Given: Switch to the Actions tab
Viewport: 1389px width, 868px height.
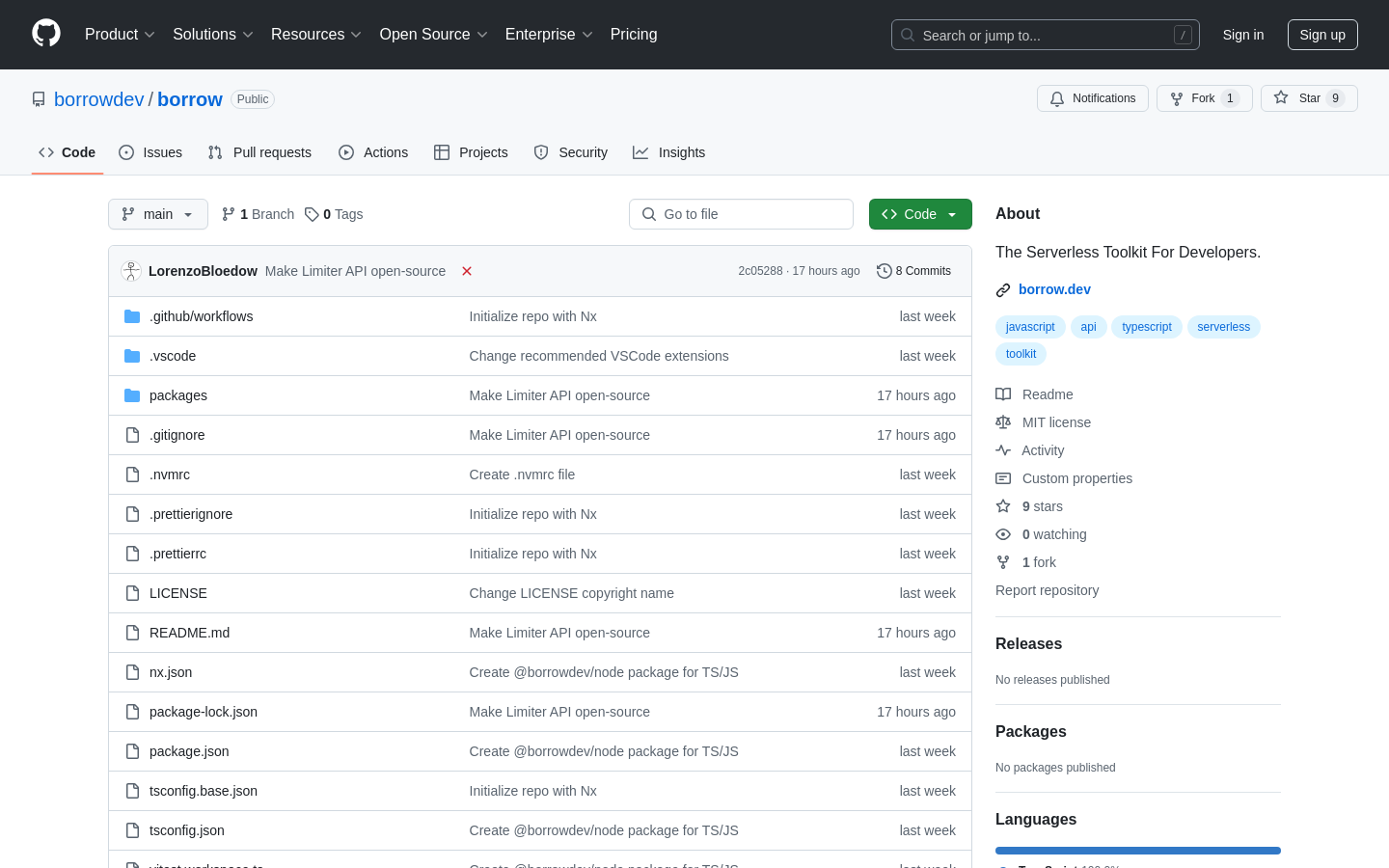Looking at the screenshot, I should 373,152.
